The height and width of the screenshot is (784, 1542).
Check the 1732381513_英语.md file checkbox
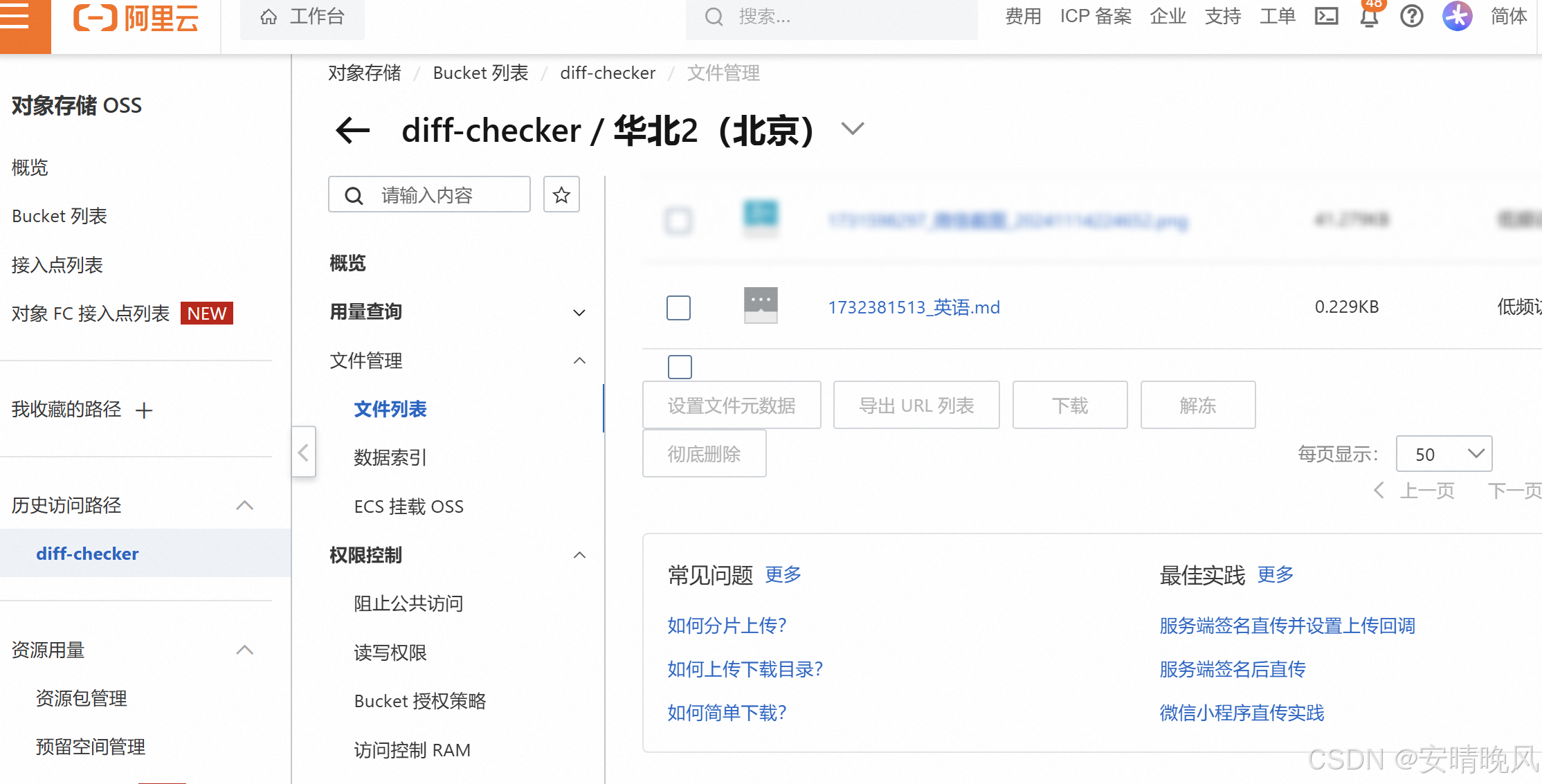tap(678, 307)
